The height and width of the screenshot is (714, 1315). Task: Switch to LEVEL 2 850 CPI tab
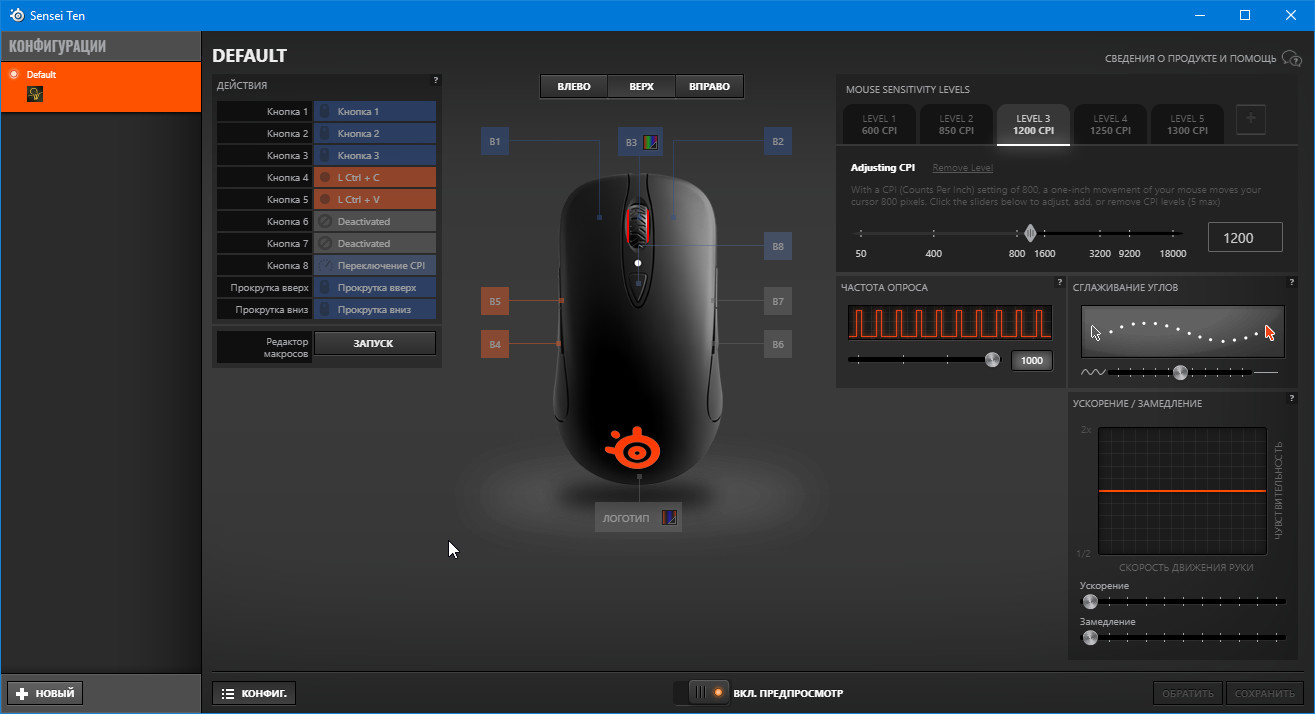(956, 124)
